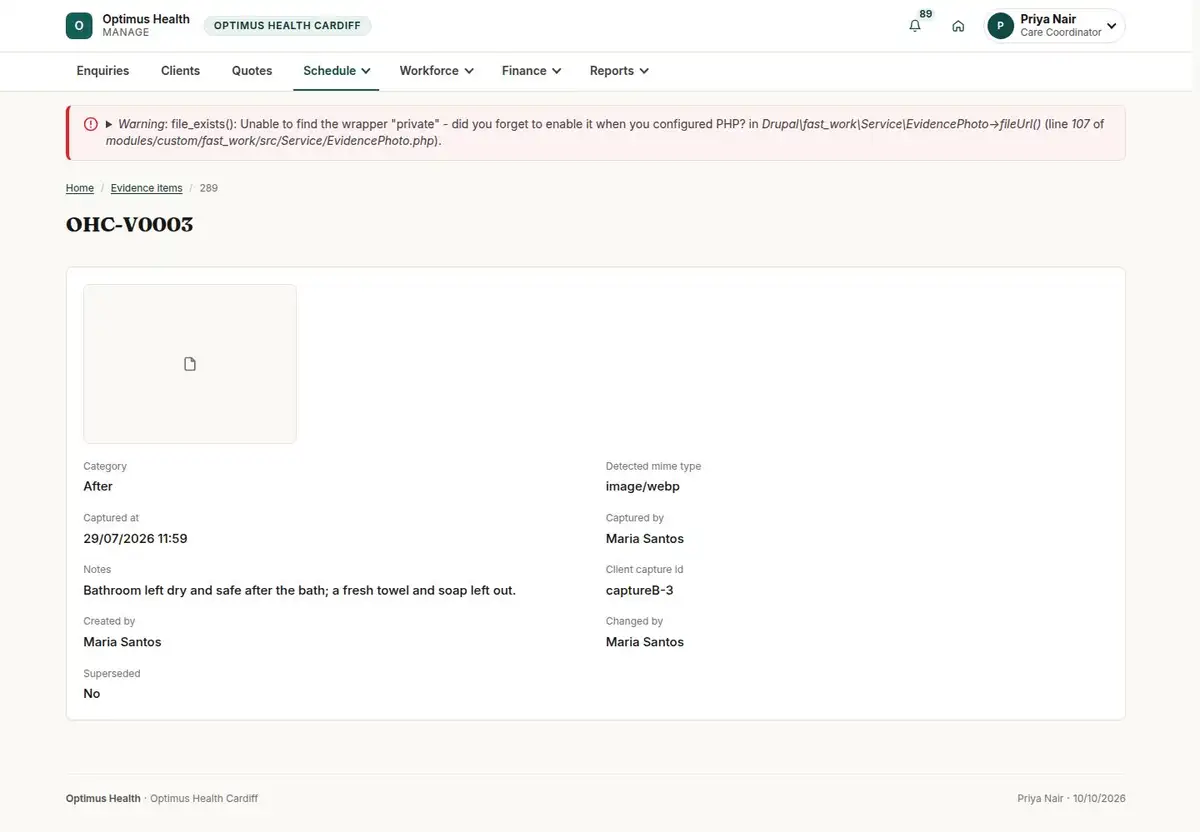
Task: Expand the Reports dropdown menu
Action: click(619, 71)
